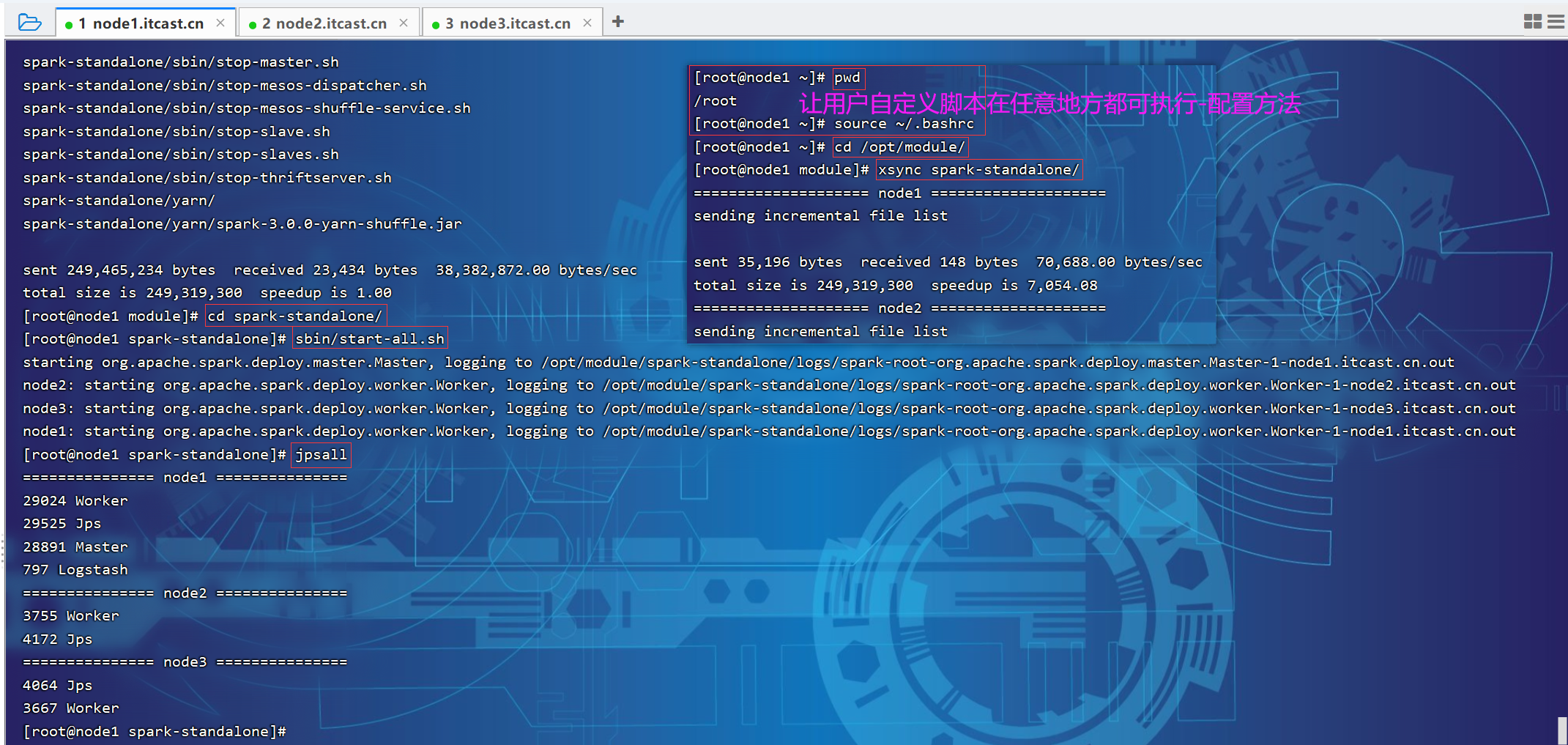Close the node2.itcast.cn tab
Image resolution: width=1568 pixels, height=745 pixels.
coord(404,23)
